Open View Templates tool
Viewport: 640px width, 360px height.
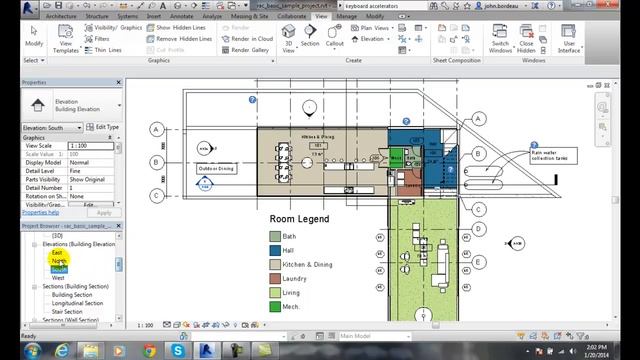[x=65, y=39]
